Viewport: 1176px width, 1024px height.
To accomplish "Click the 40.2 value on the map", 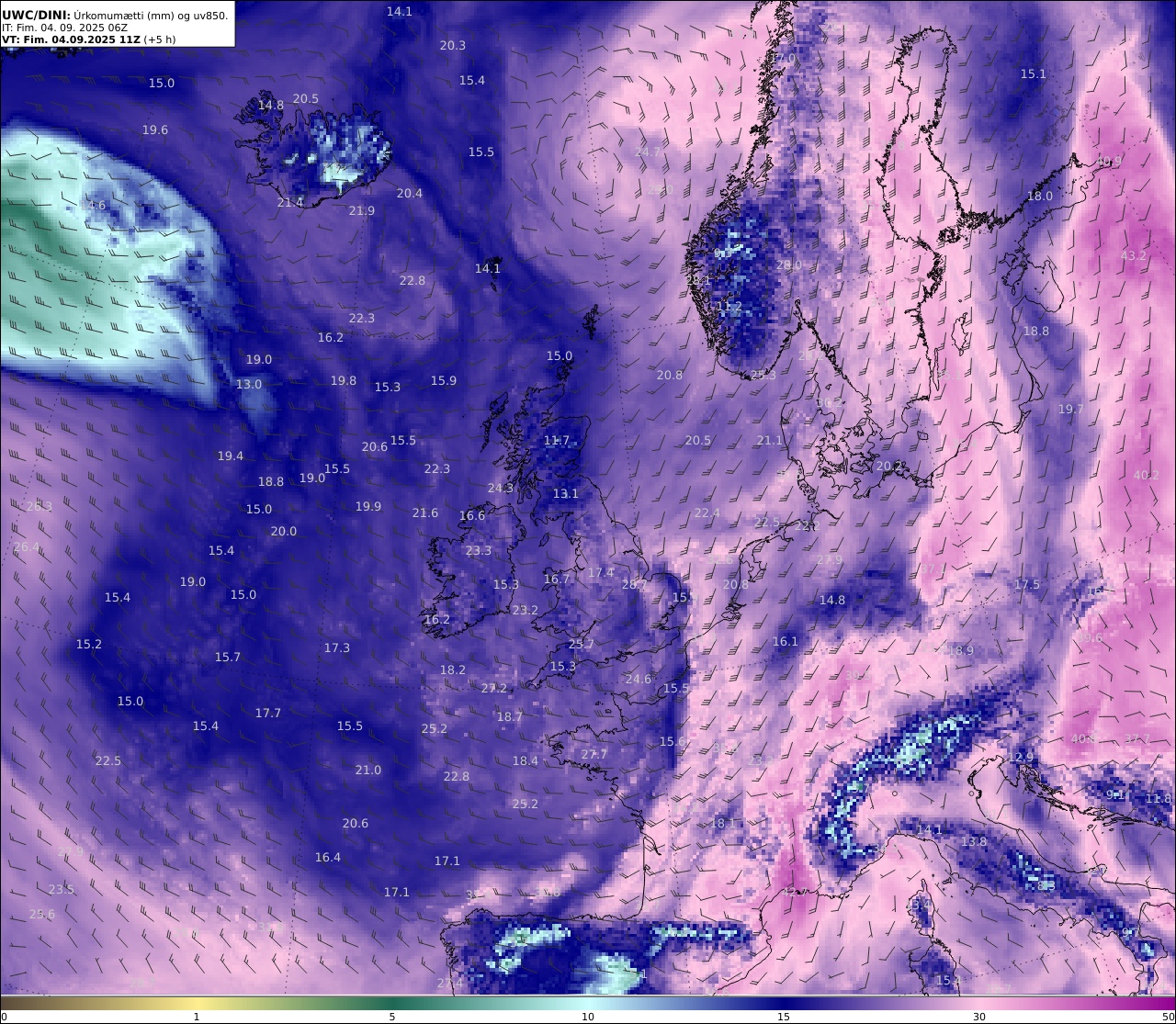I will point(1147,475).
